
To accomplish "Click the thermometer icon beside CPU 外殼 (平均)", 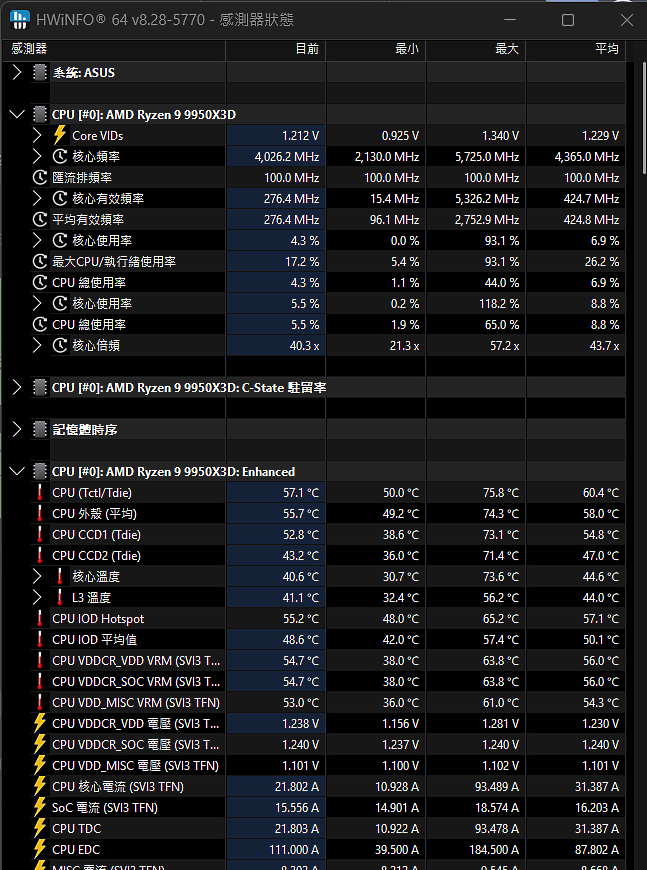I will point(39,514).
